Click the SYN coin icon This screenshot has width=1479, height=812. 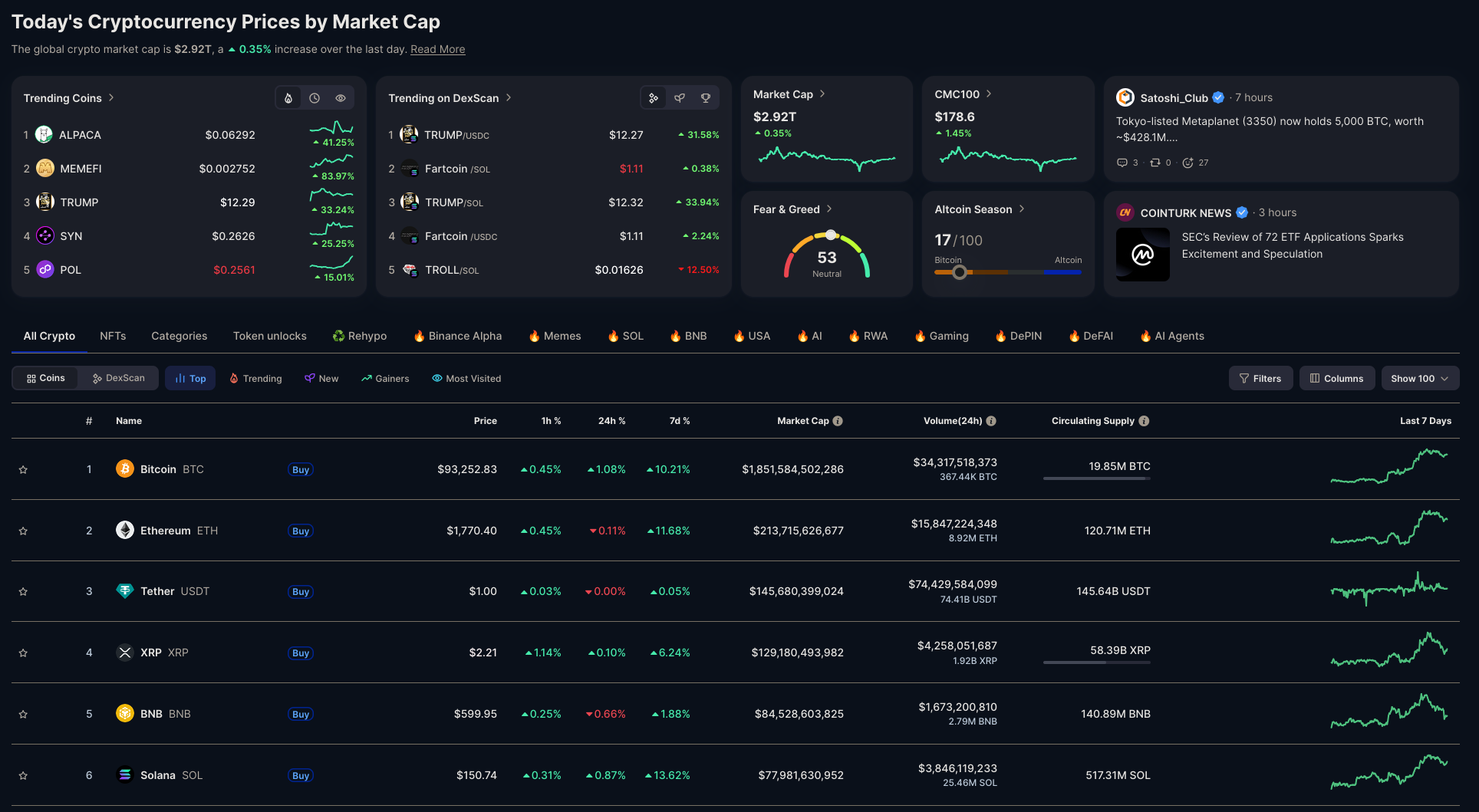tap(45, 235)
